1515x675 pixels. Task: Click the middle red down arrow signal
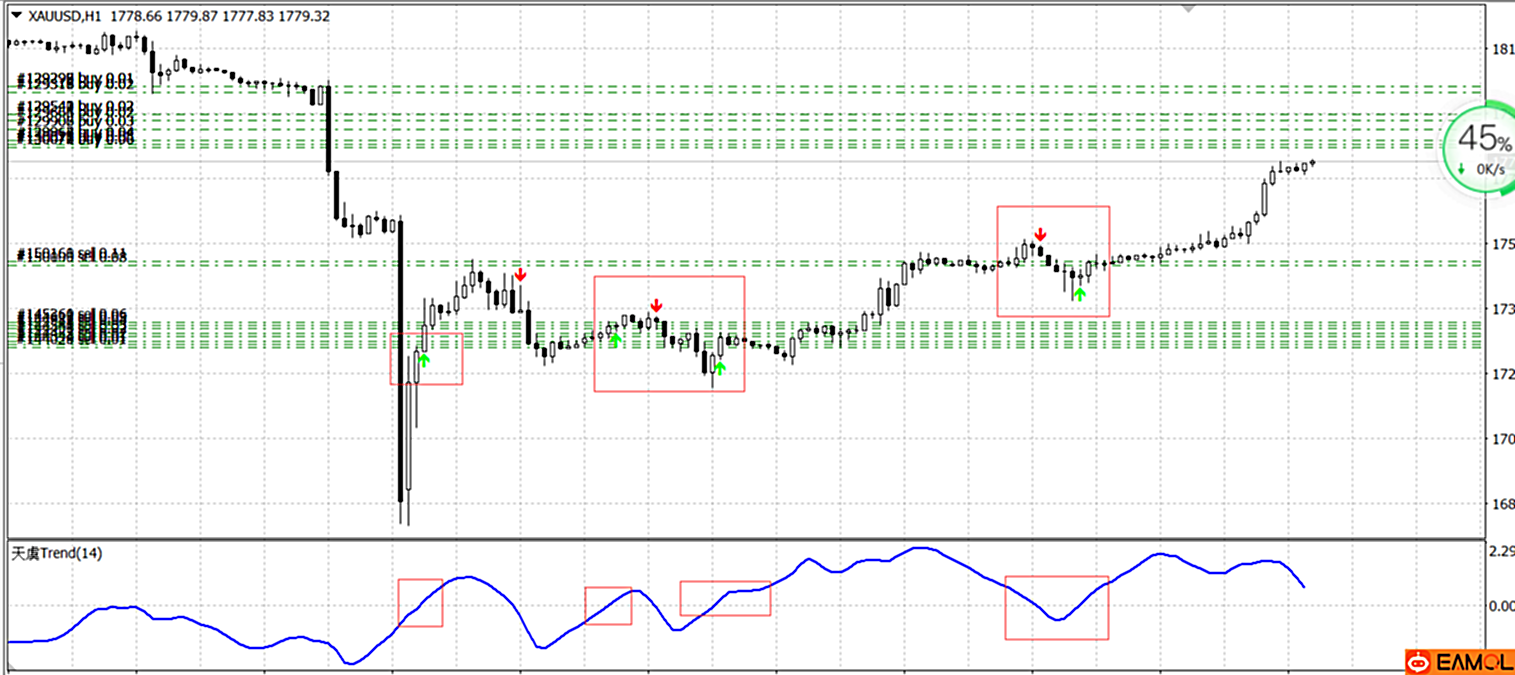656,306
